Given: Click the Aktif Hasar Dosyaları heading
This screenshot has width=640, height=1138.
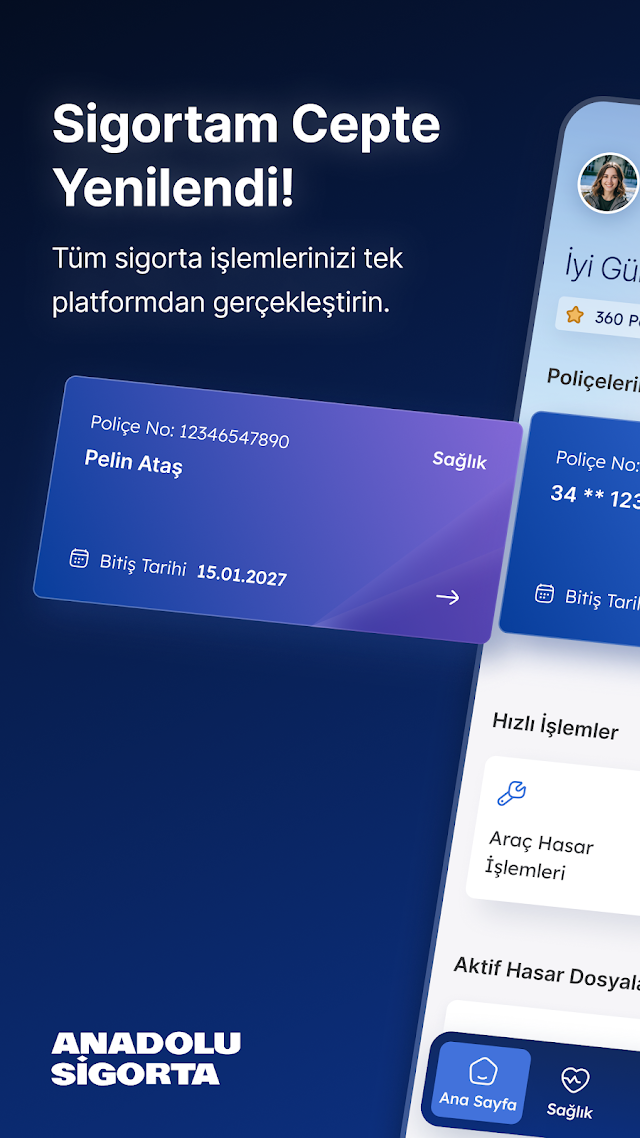Looking at the screenshot, I should point(546,973).
